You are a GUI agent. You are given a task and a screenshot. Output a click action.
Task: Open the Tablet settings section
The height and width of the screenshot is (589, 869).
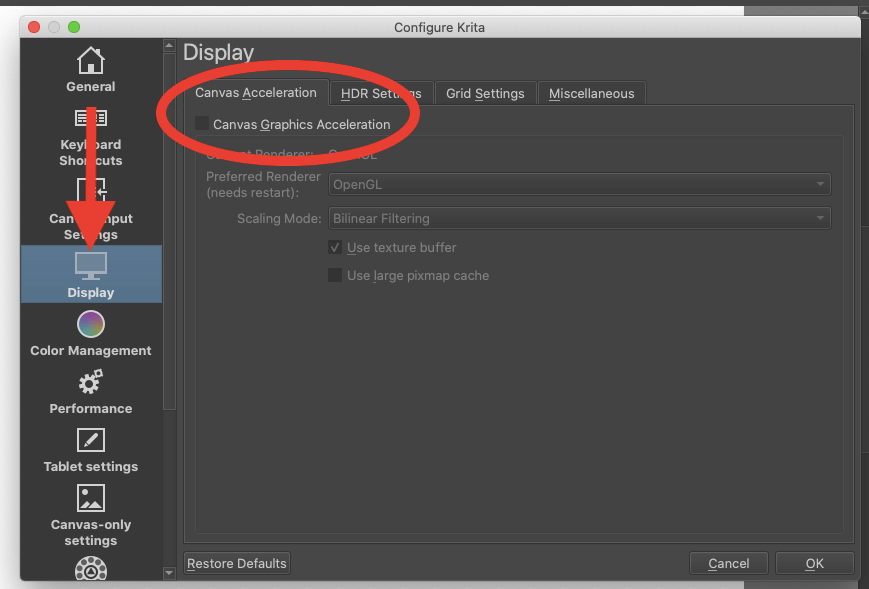tap(91, 450)
